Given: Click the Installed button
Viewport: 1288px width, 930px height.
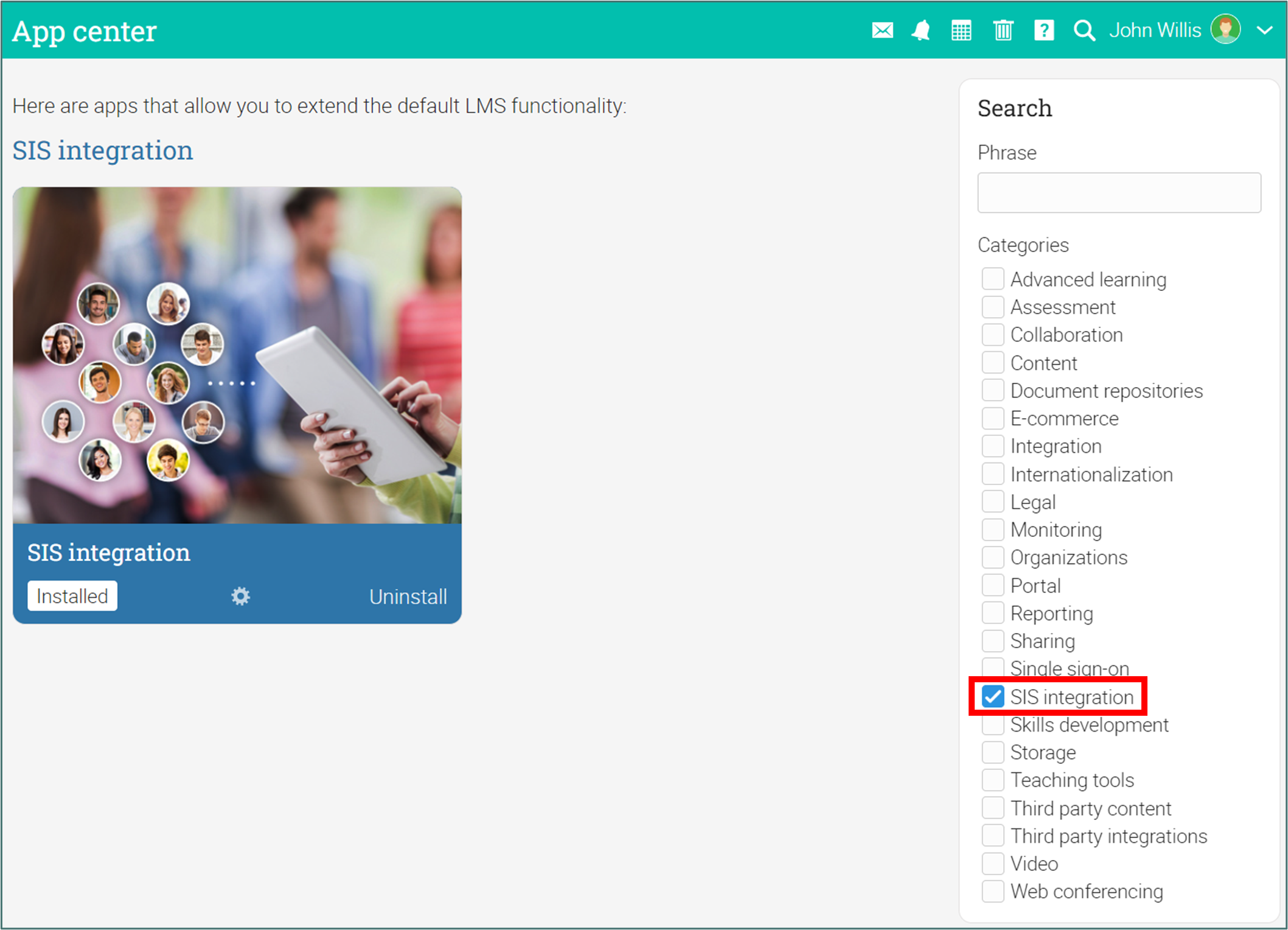Looking at the screenshot, I should (x=72, y=596).
